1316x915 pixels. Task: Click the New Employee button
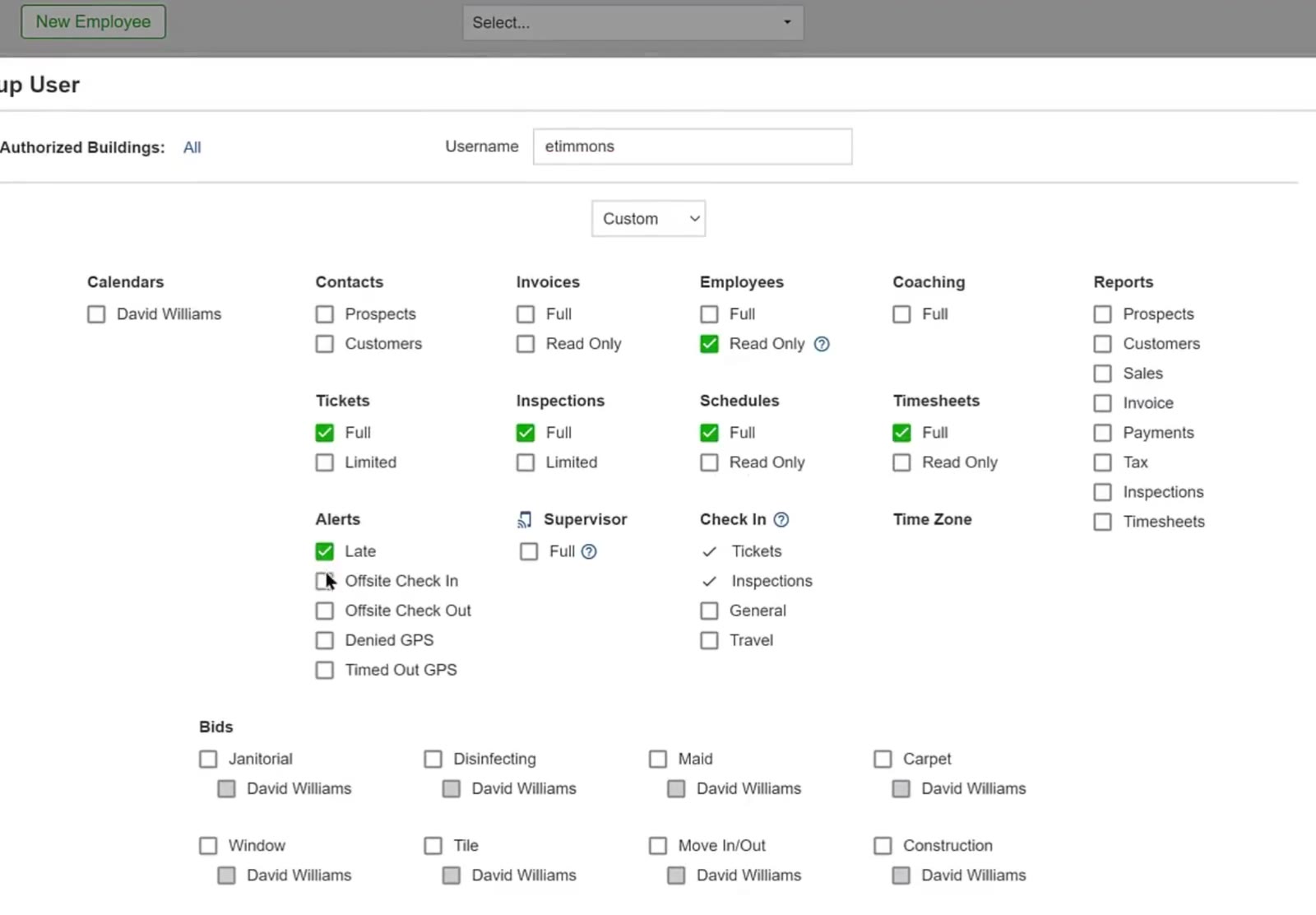point(93,21)
